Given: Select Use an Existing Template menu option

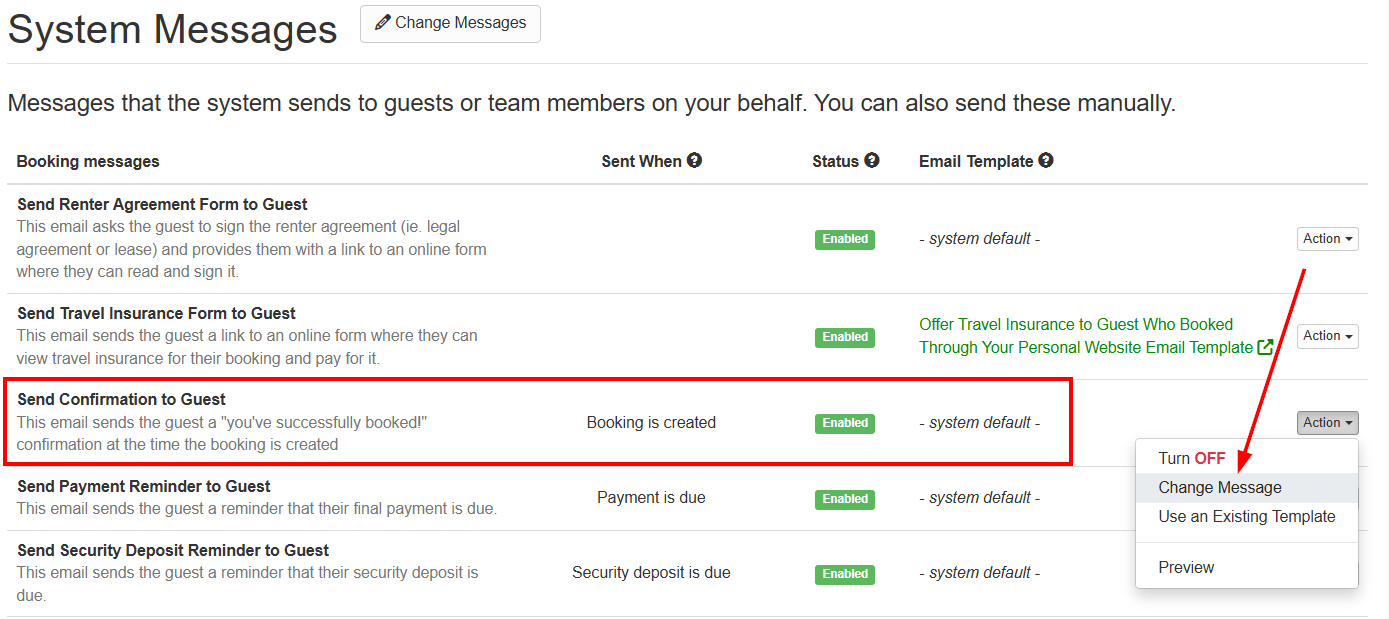Looking at the screenshot, I should (x=1247, y=517).
